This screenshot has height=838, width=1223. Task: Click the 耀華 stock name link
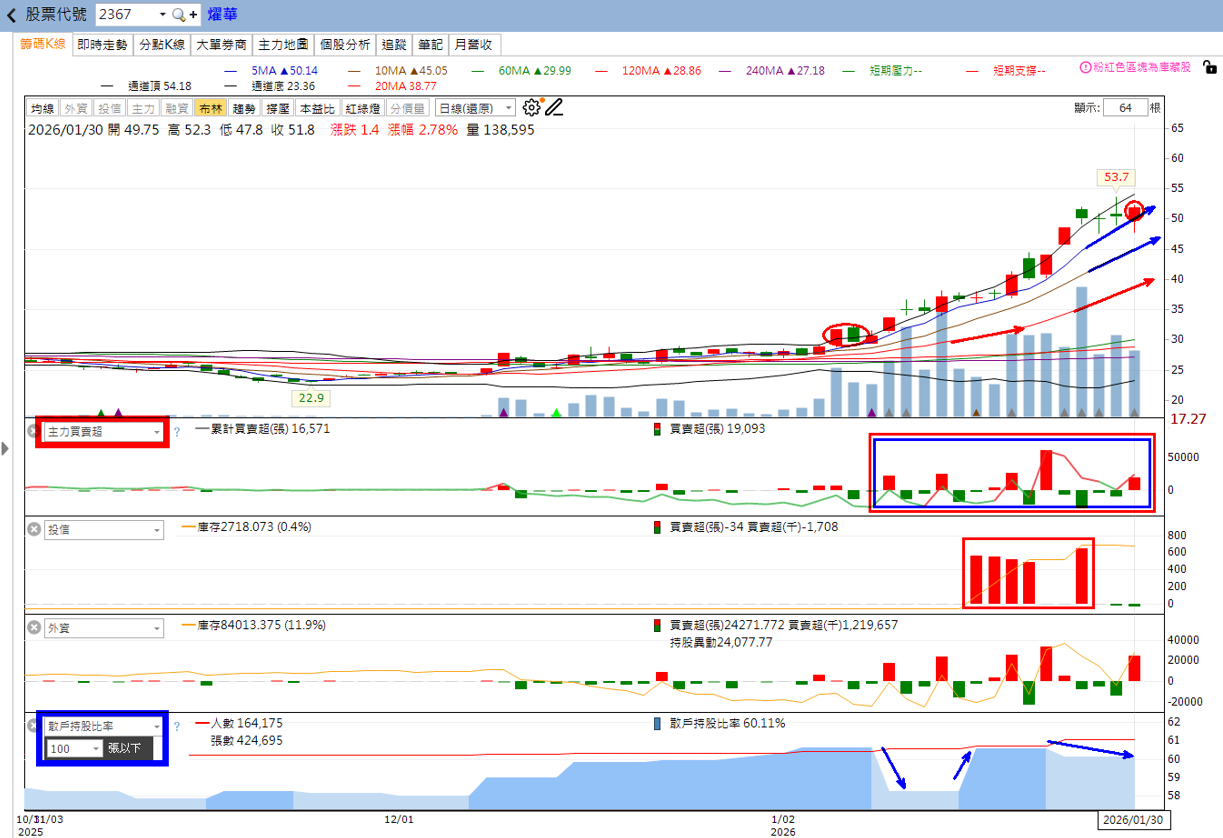click(x=223, y=15)
